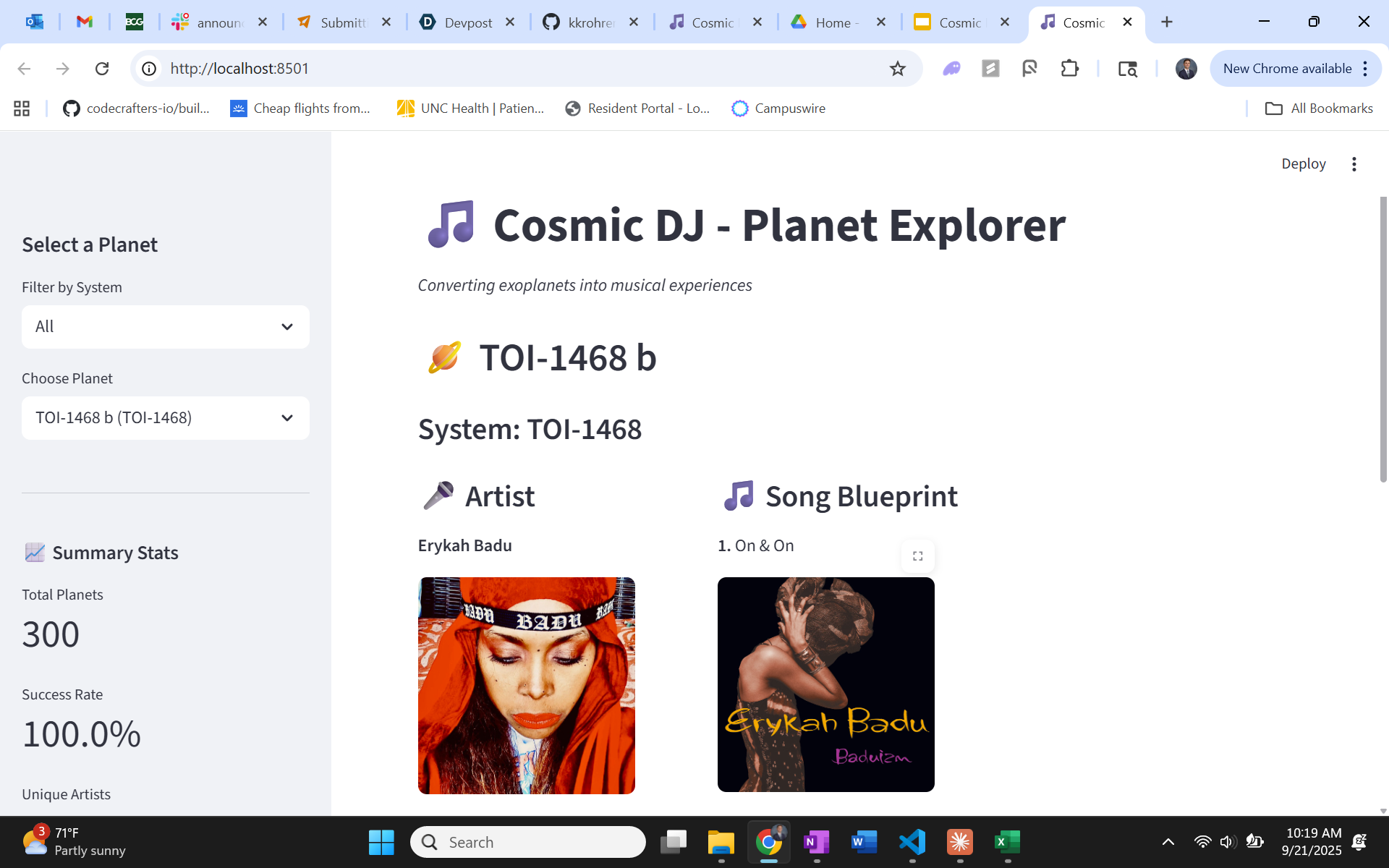Open the Chrome apps grid icon
This screenshot has height=868, width=1389.
[22, 109]
